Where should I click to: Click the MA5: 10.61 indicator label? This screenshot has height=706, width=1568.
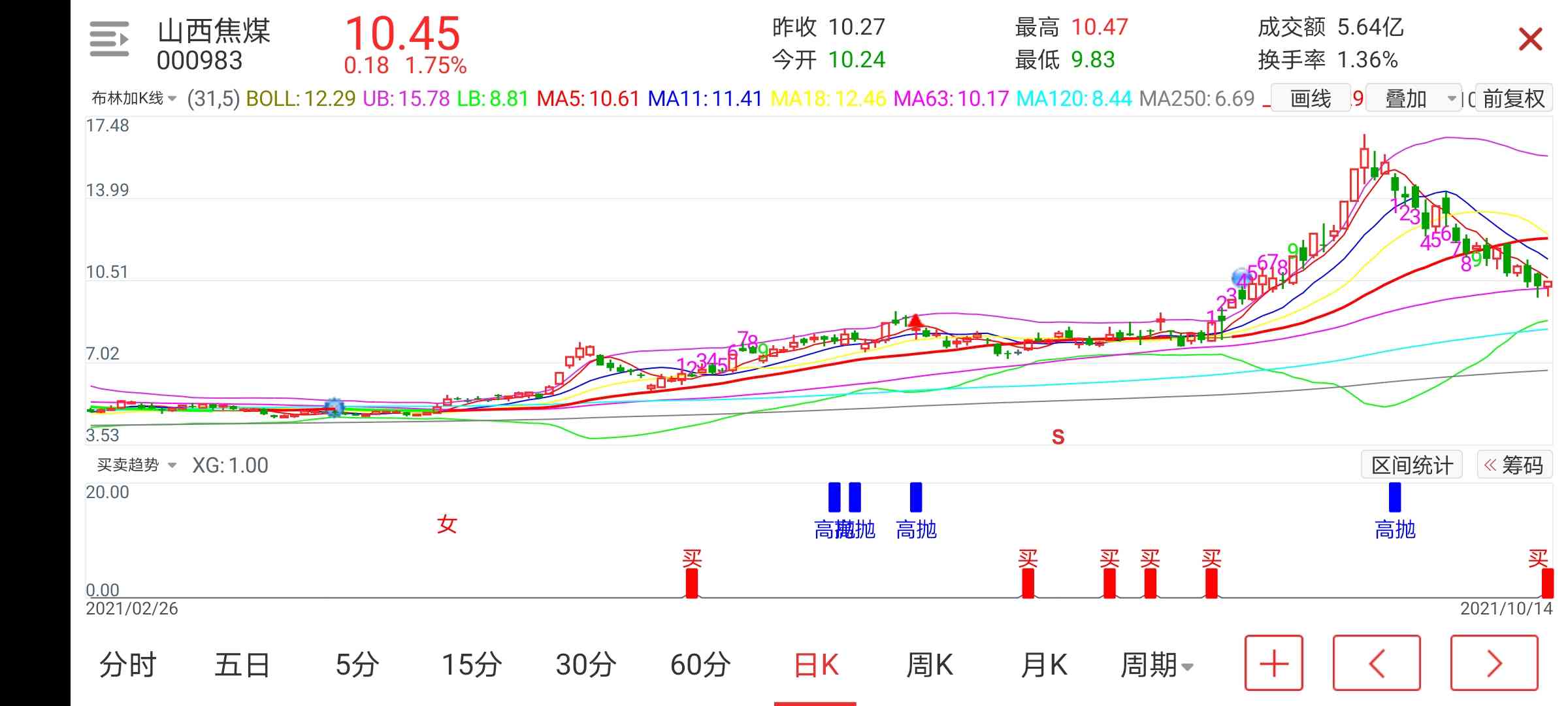tap(588, 99)
